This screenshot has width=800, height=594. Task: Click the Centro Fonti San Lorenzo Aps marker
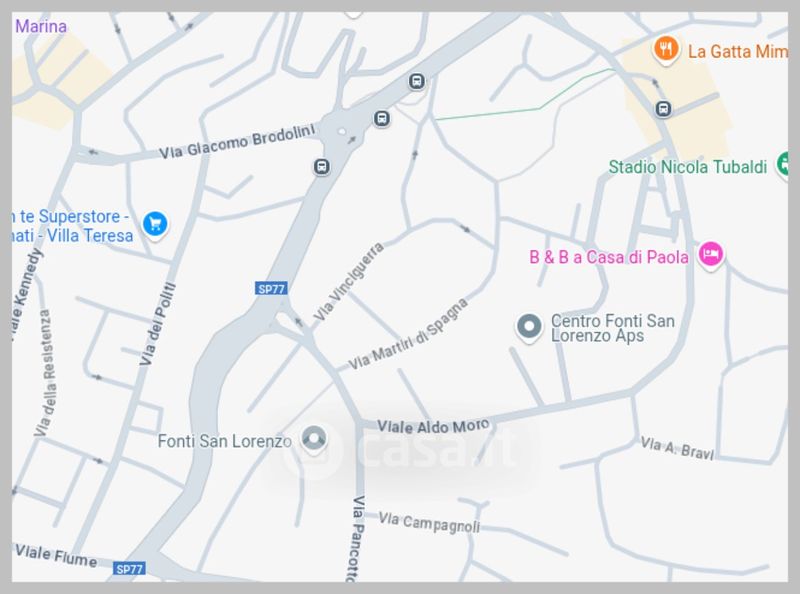pyautogui.click(x=529, y=326)
